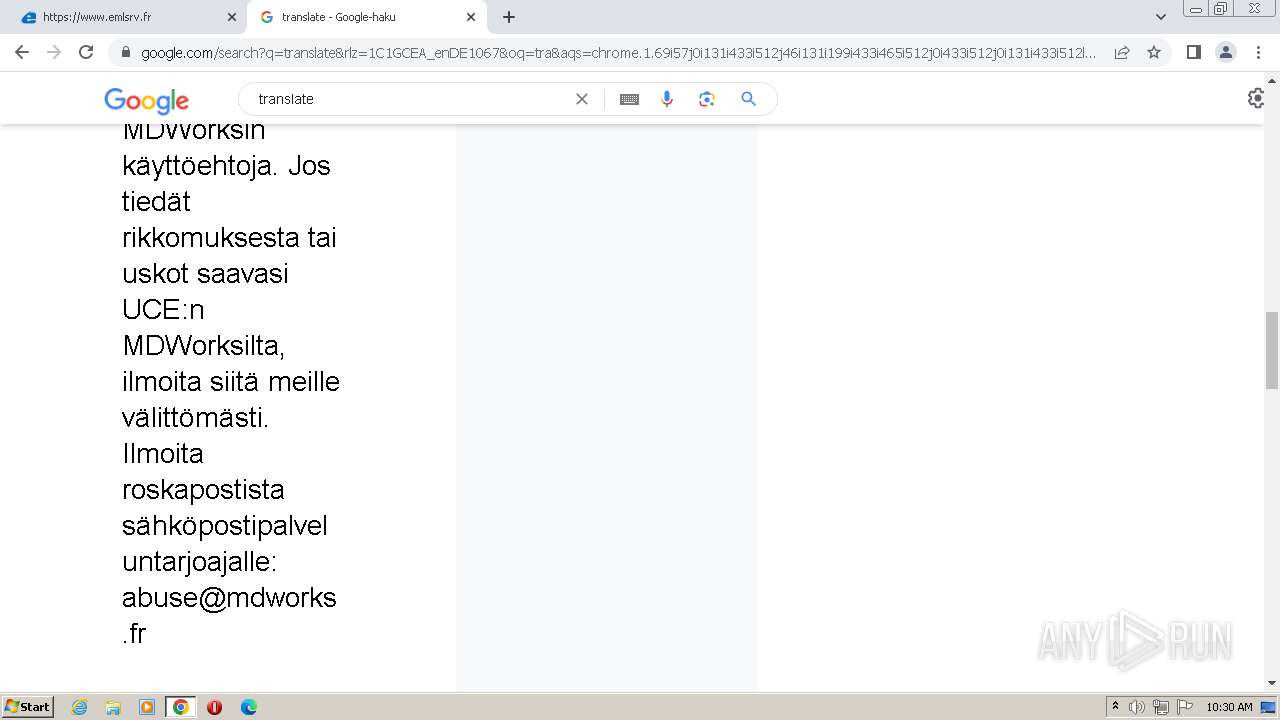This screenshot has height=720, width=1280.
Task: Click the text 'rikkomuksesta tai'
Action: [x=229, y=238]
